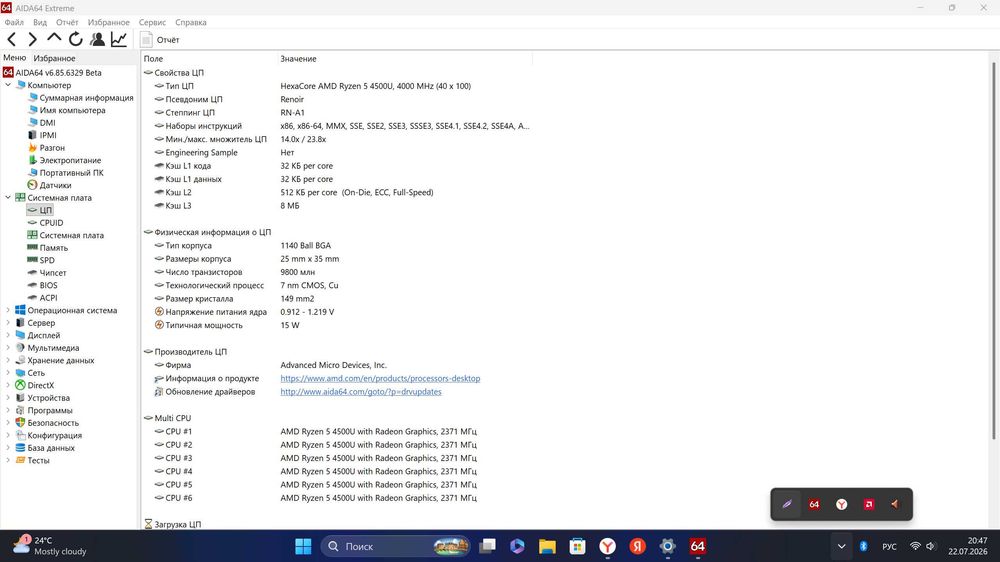Click the feather pen icon in tray popup
Screen dimensions: 1000x562
click(787, 505)
